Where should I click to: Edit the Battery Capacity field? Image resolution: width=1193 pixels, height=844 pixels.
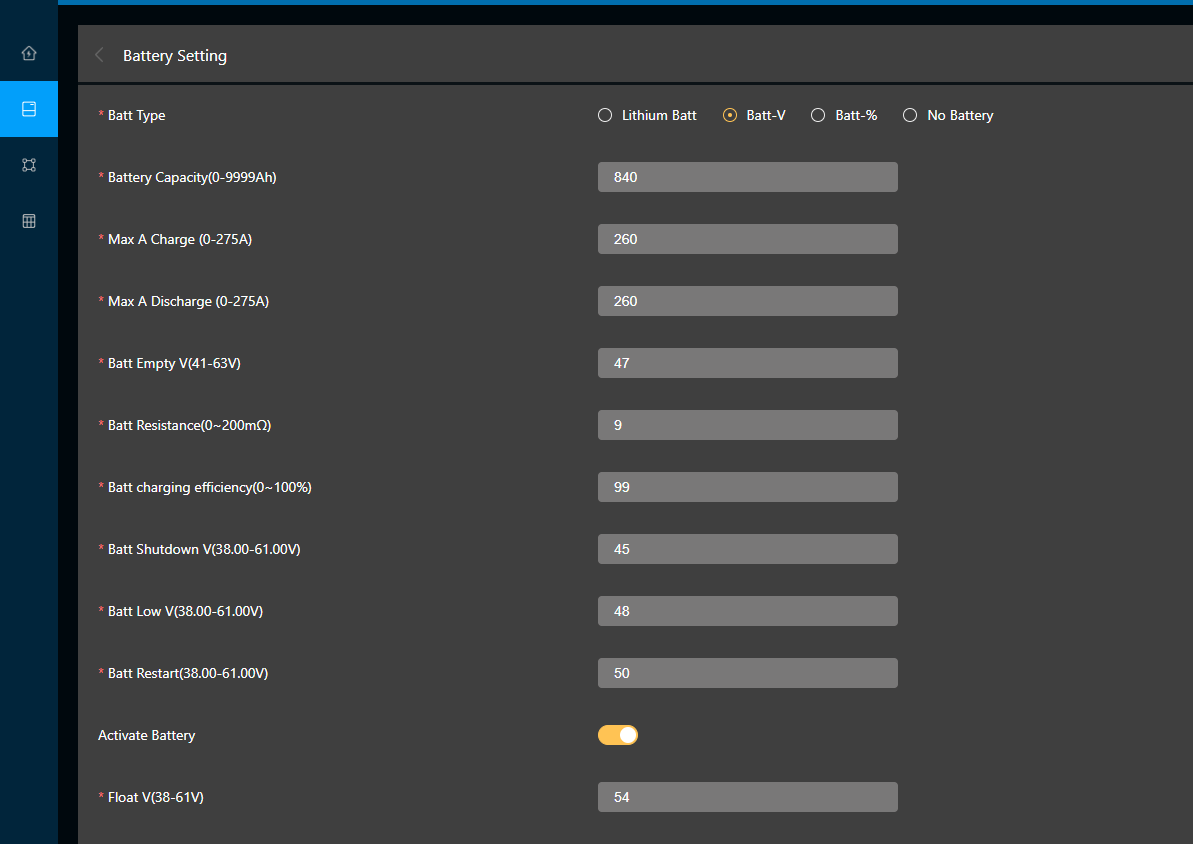point(748,177)
